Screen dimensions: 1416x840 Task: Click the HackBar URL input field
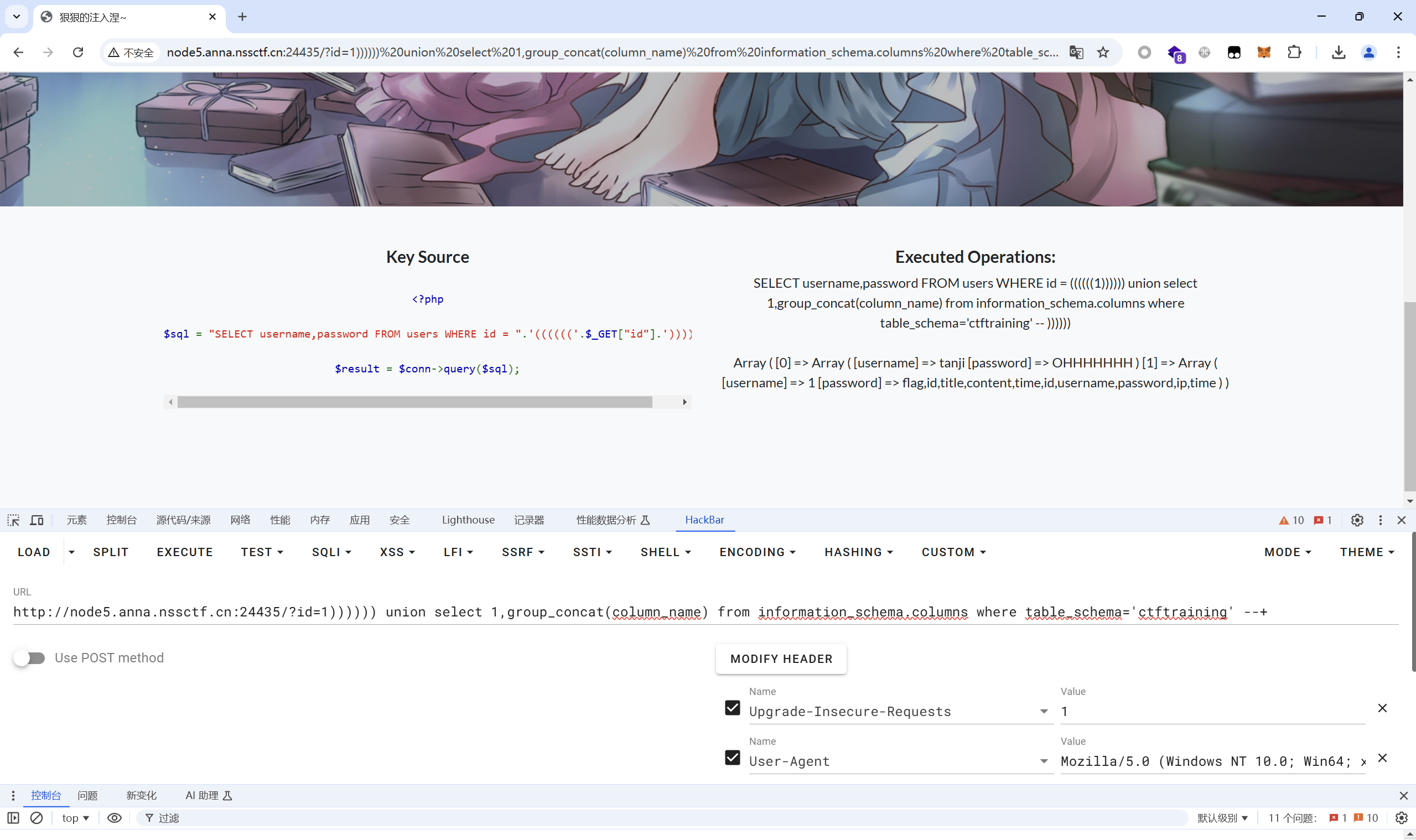coord(706,612)
